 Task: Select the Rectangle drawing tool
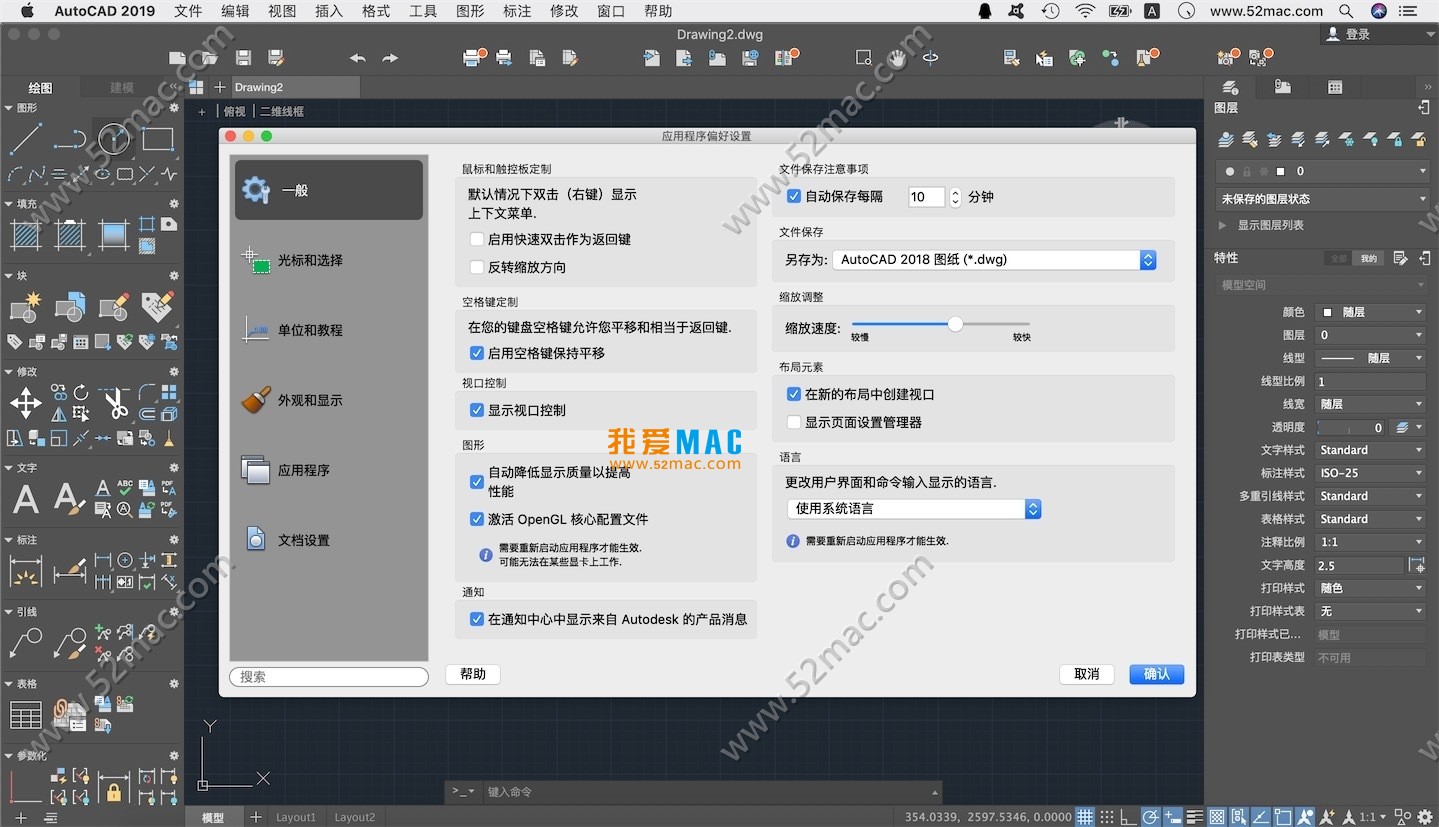point(158,139)
